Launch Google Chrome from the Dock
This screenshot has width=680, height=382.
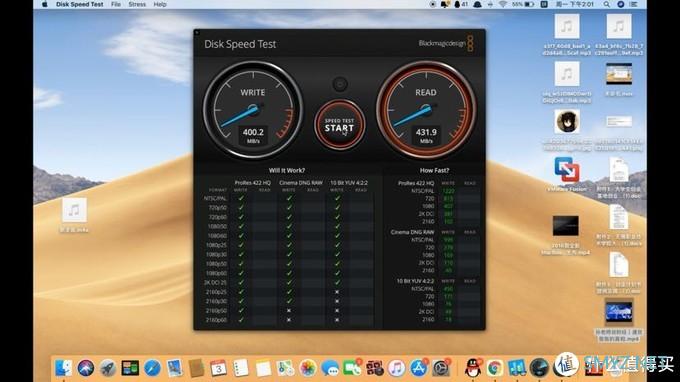495,368
